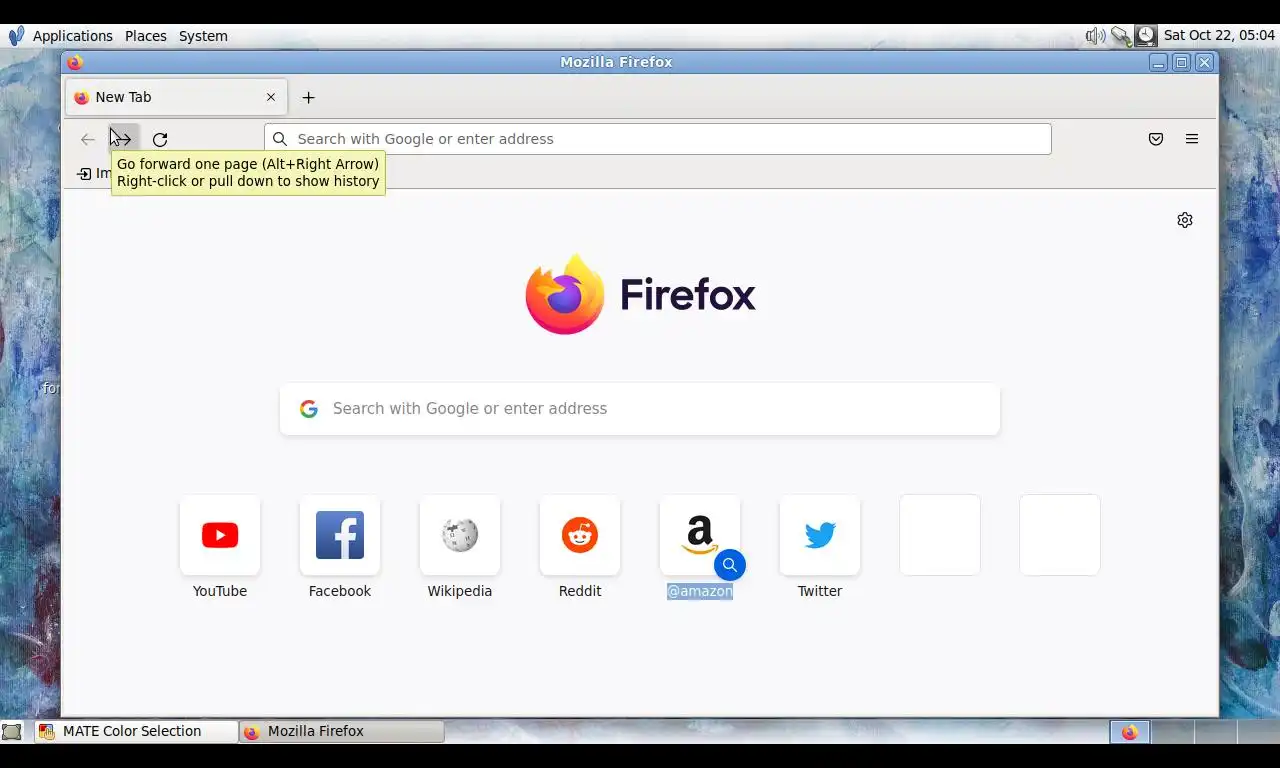1280x768 pixels.
Task: Click the Google logo in search box
Action: click(309, 409)
